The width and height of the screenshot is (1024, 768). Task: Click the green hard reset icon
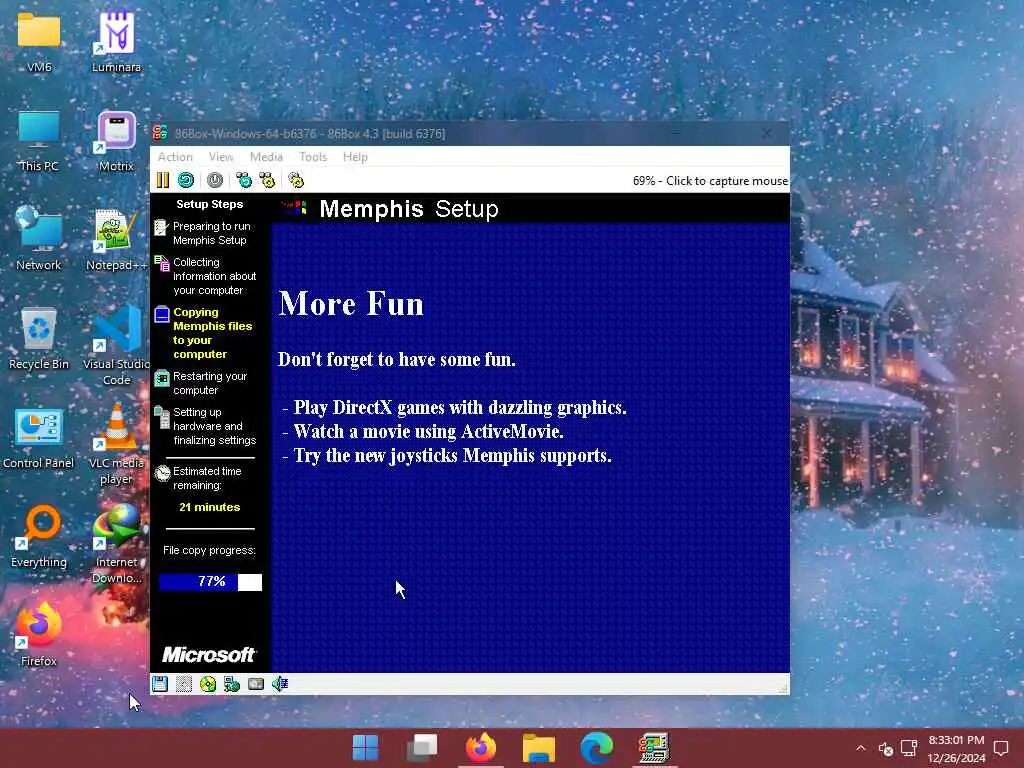pos(186,180)
